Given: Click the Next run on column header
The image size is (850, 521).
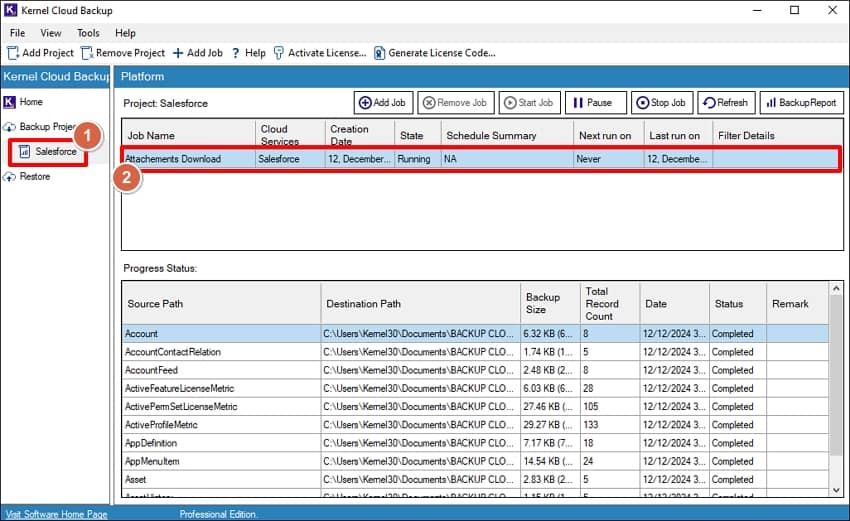Looking at the screenshot, I should [x=609, y=136].
